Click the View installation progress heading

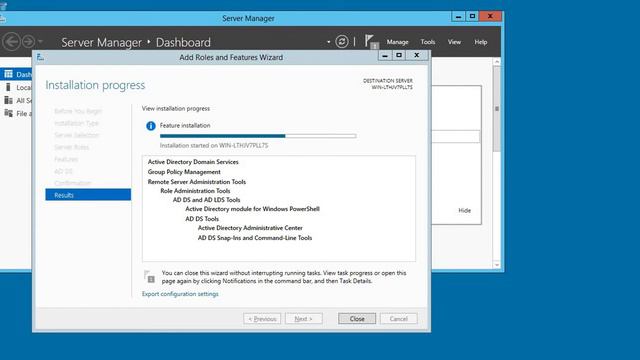[x=176, y=109]
